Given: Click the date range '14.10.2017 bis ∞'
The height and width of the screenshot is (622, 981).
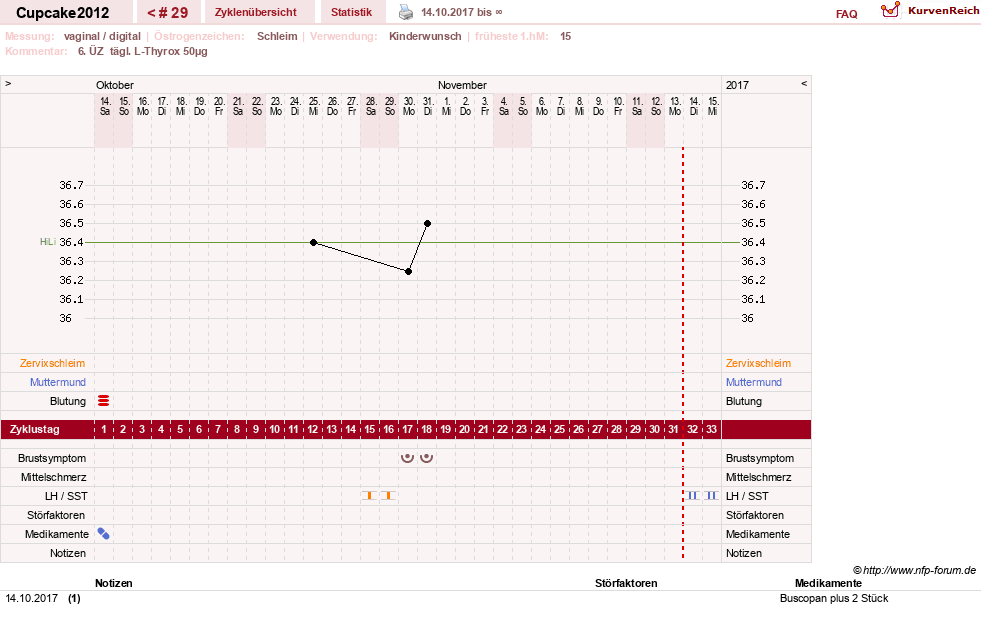Looking at the screenshot, I should (x=462, y=12).
